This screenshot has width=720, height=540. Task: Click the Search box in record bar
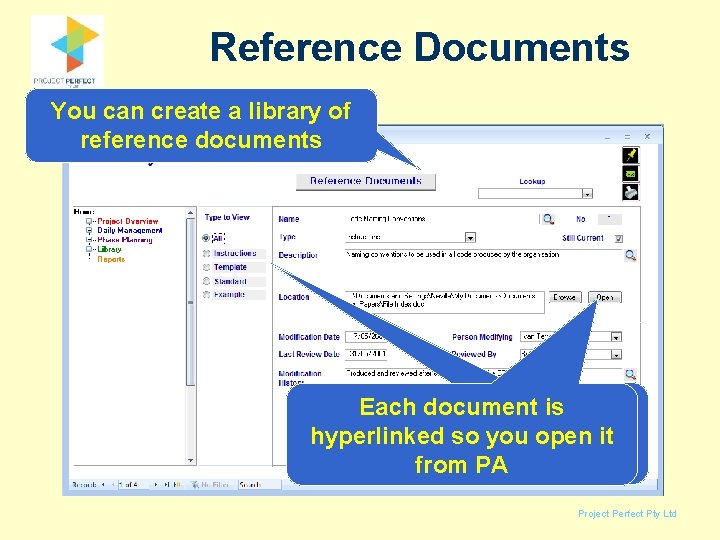259,484
